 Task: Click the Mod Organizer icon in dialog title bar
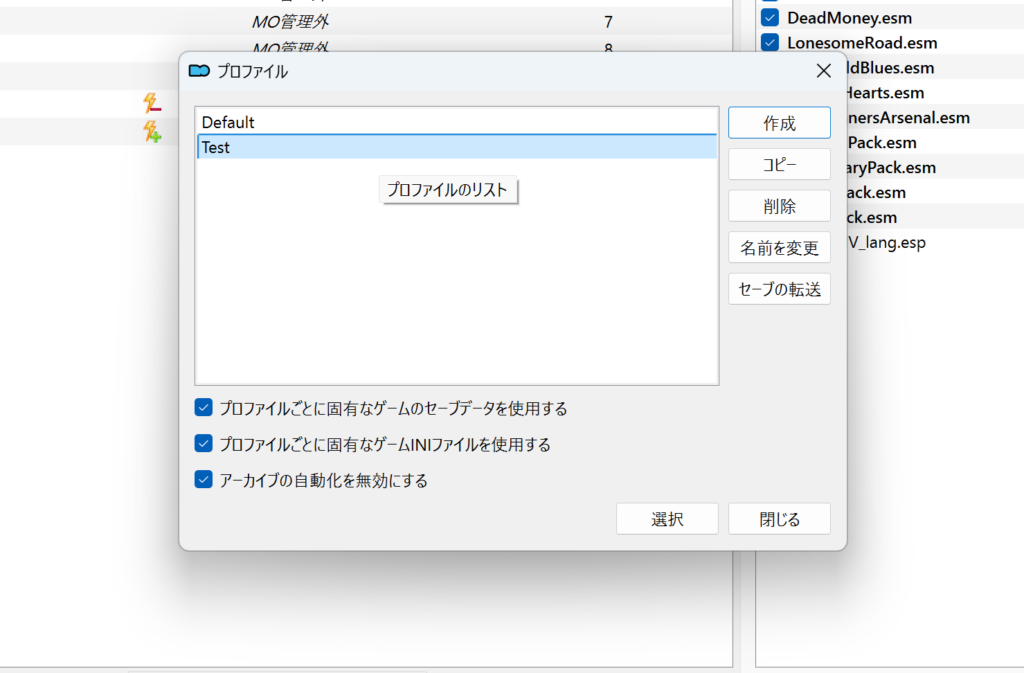pos(199,71)
